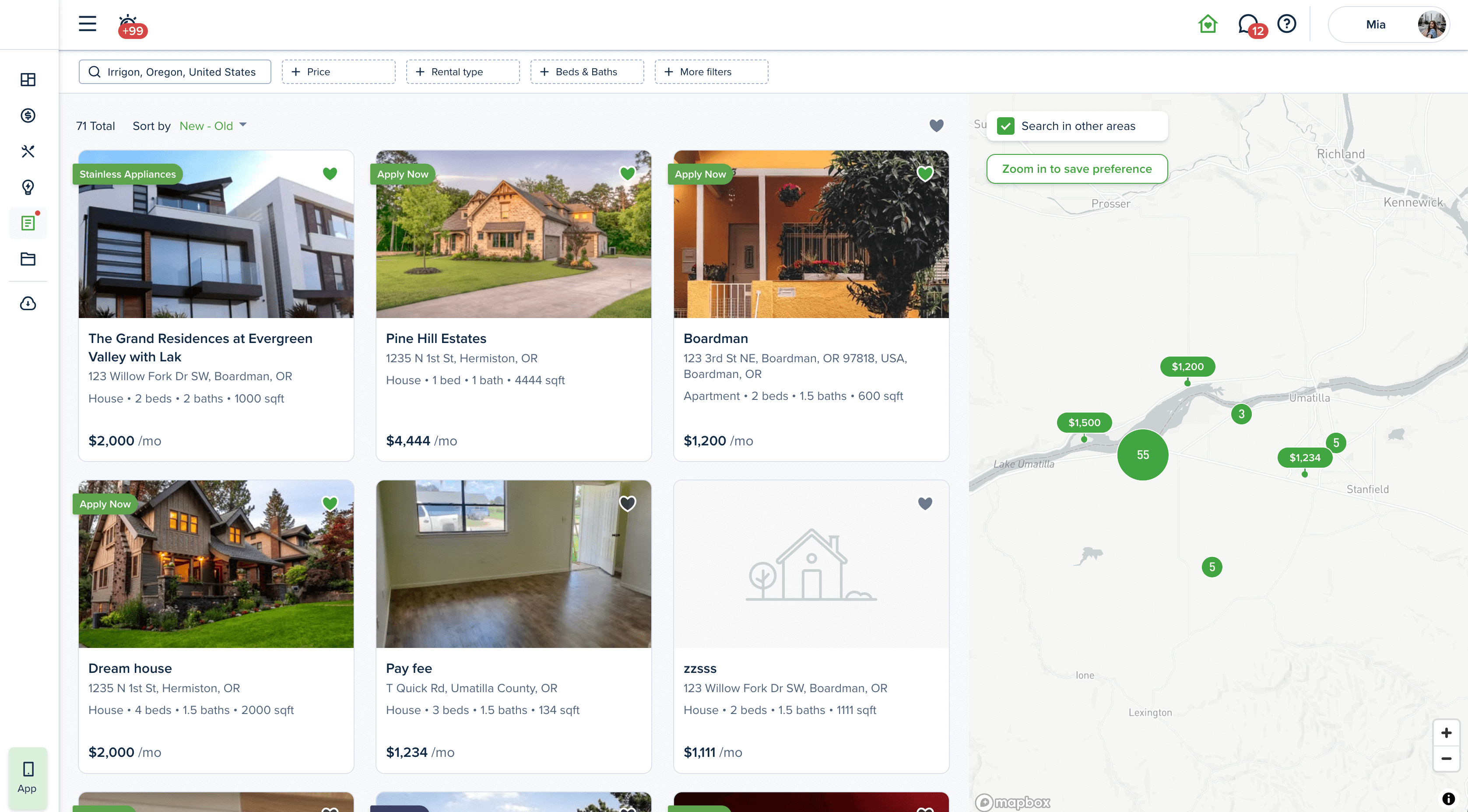Unfavorite Pine Hill Estates heart
The image size is (1468, 812).
pyautogui.click(x=627, y=173)
